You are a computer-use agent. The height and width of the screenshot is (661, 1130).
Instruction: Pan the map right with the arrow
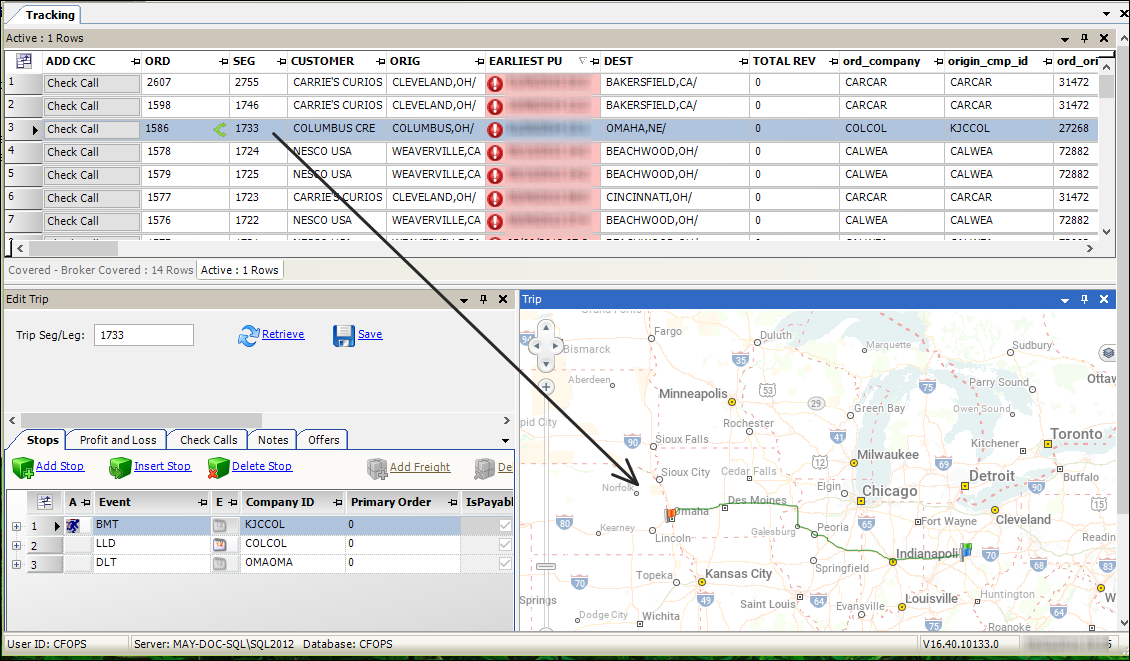pyautogui.click(x=556, y=346)
